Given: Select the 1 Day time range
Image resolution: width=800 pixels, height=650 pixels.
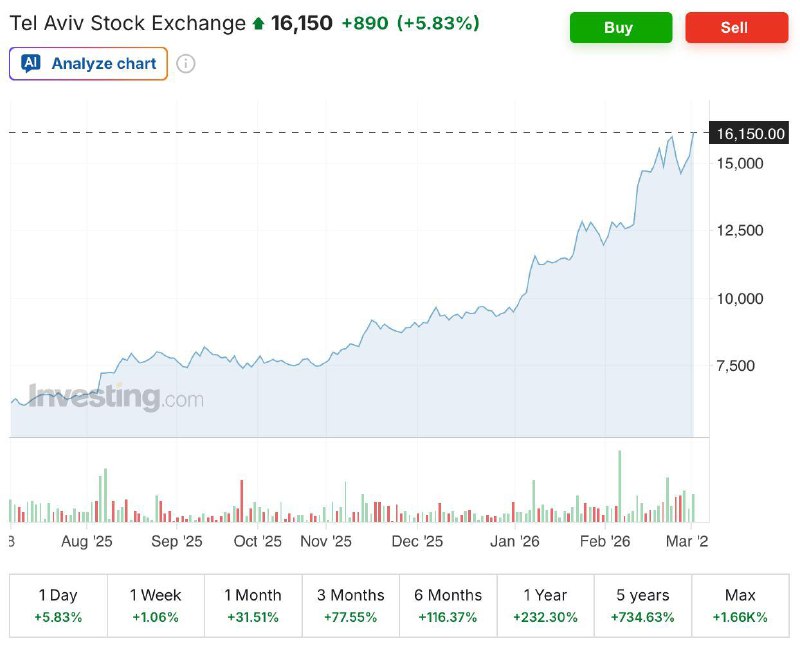Looking at the screenshot, I should coord(58,606).
